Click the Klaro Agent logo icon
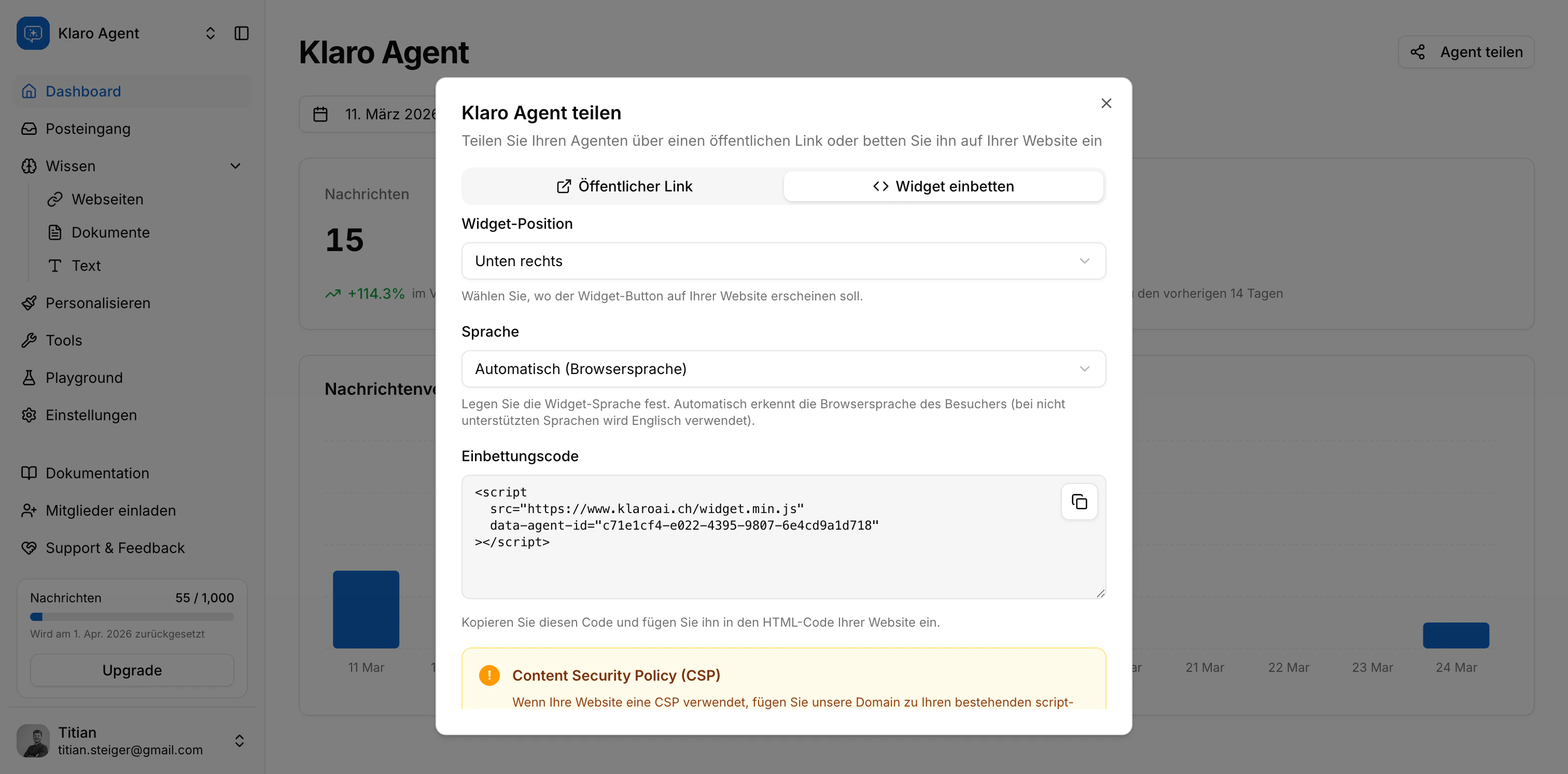The width and height of the screenshot is (1568, 774). pos(33,33)
